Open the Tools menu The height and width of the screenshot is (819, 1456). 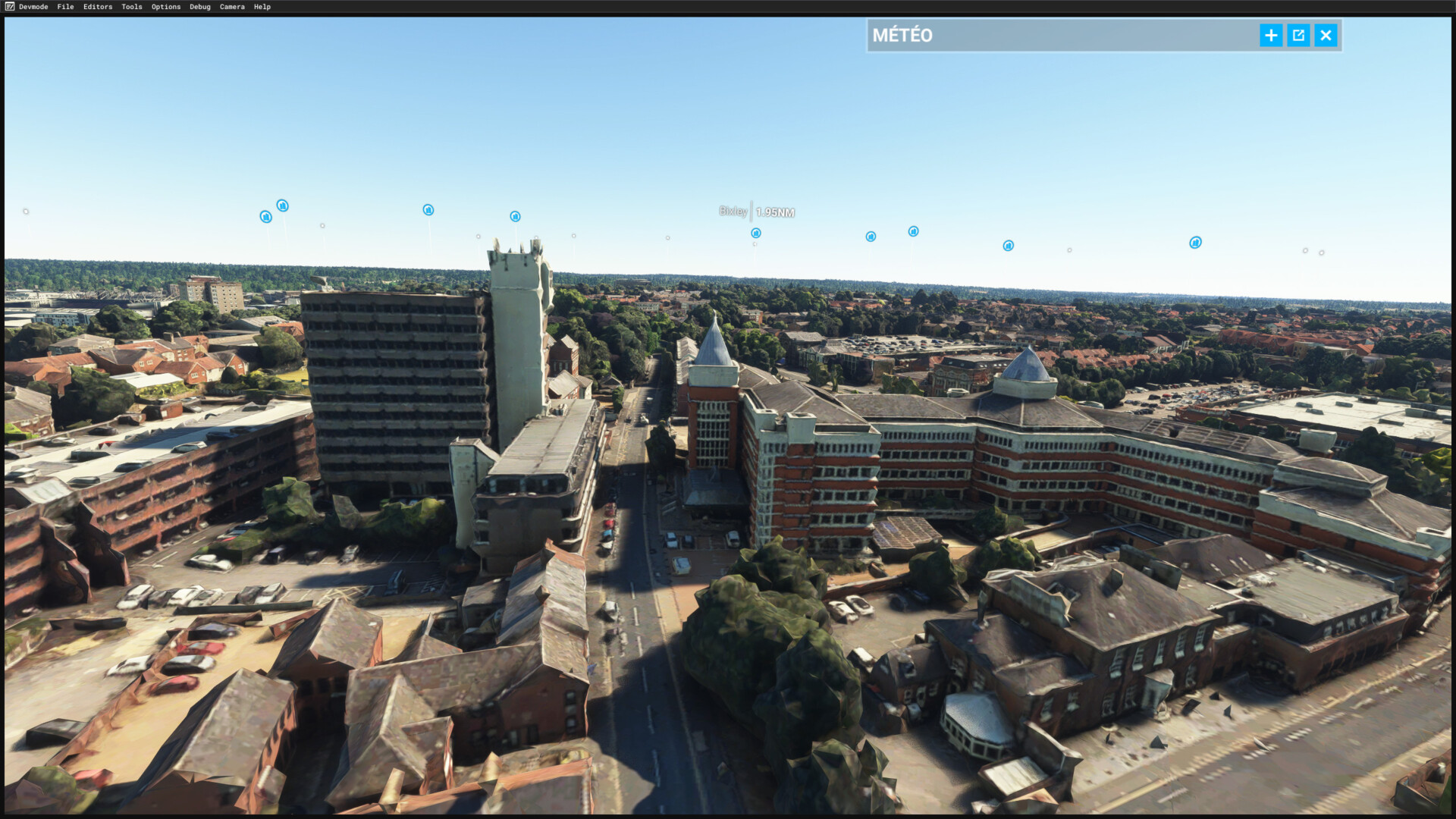132,7
